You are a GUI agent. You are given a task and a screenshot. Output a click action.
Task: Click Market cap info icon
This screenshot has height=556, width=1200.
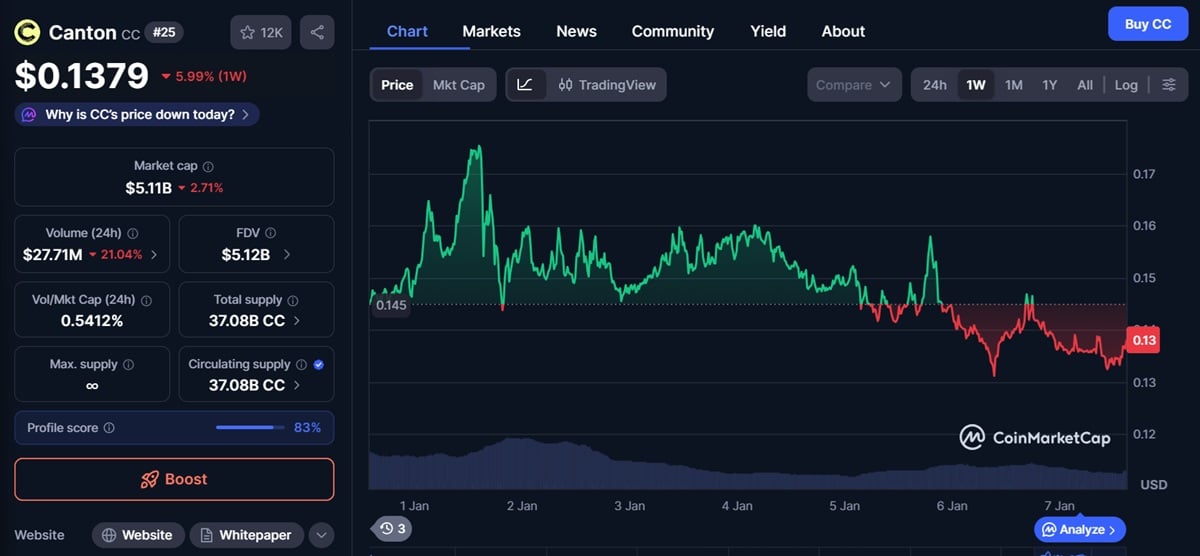point(208,167)
